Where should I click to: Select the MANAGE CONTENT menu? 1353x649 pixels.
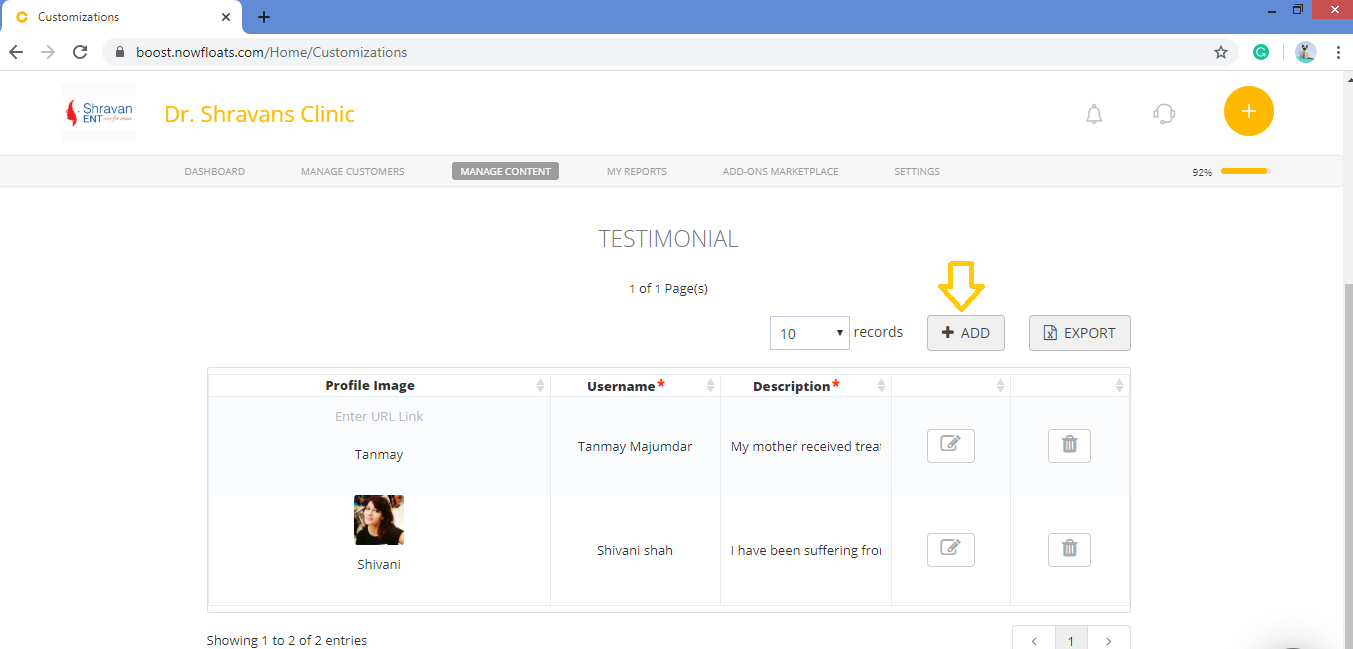[505, 171]
